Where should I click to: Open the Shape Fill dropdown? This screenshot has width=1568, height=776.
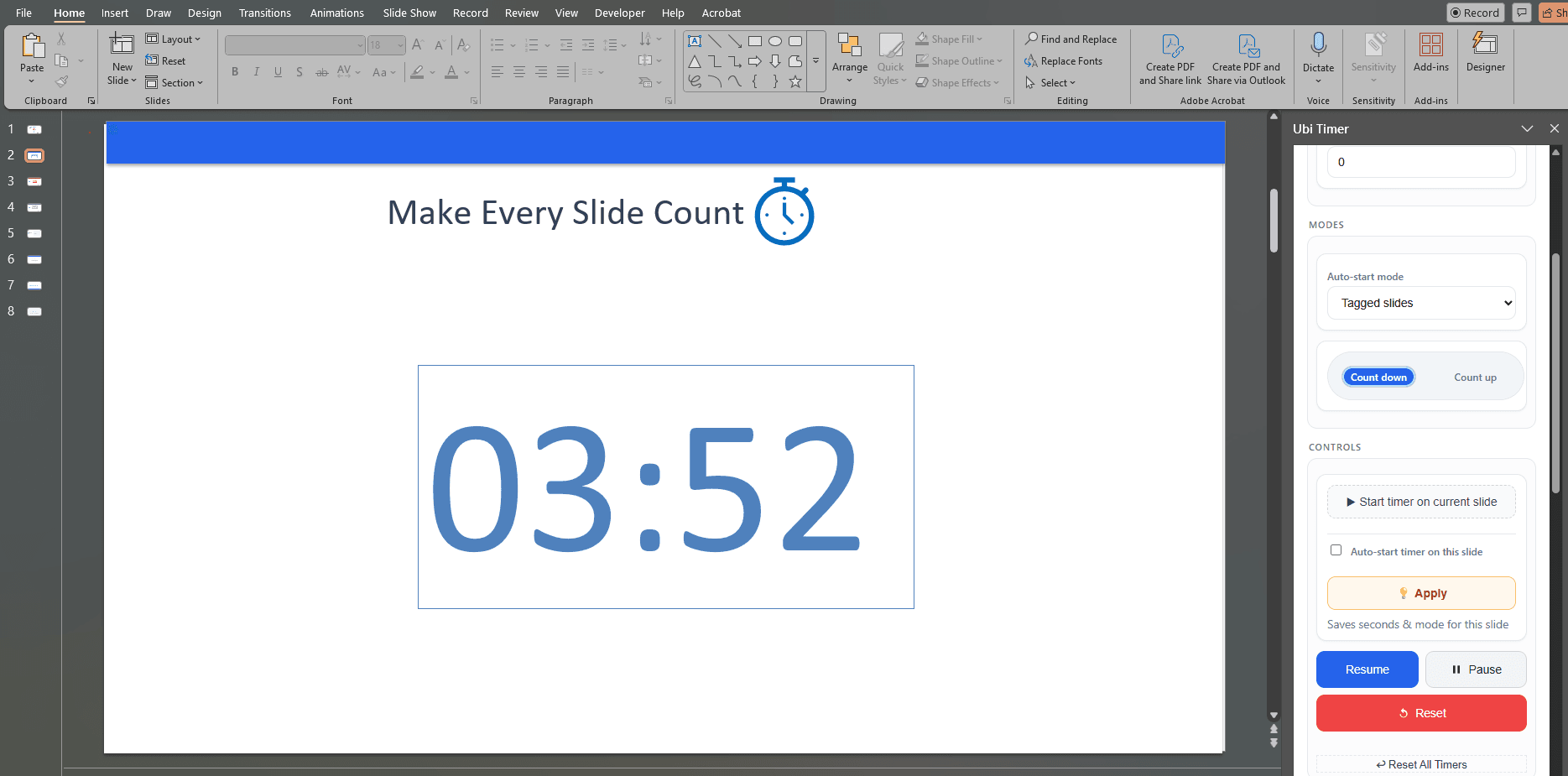978,39
